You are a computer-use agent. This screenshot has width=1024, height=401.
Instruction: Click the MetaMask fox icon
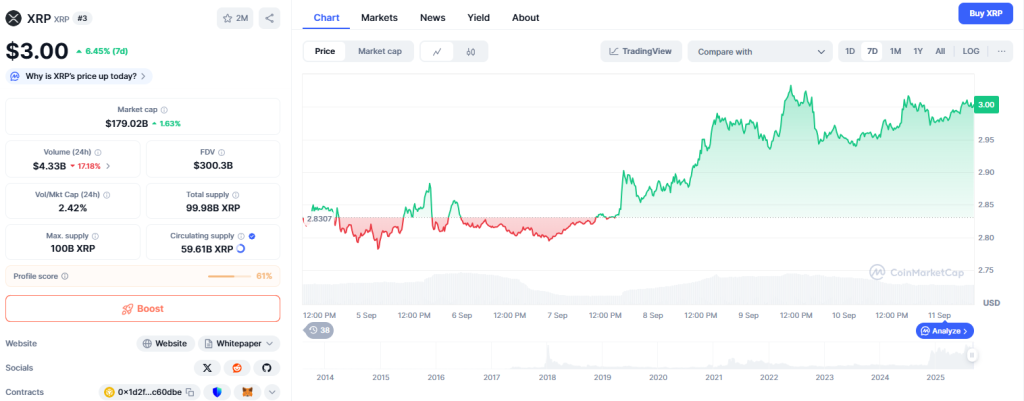(248, 392)
